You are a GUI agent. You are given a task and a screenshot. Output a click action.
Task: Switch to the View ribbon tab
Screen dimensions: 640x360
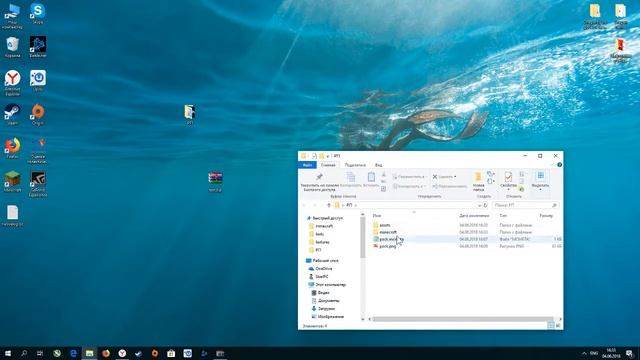(378, 165)
